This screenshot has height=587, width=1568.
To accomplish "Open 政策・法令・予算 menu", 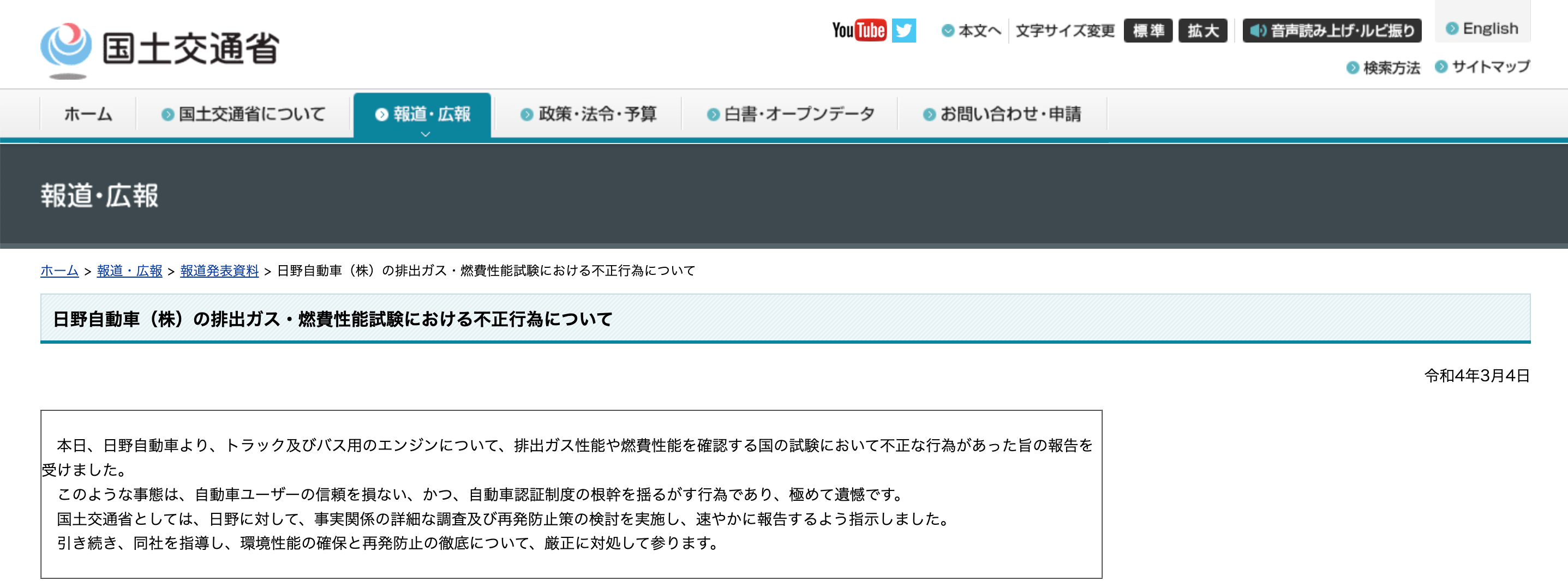I will [x=588, y=114].
